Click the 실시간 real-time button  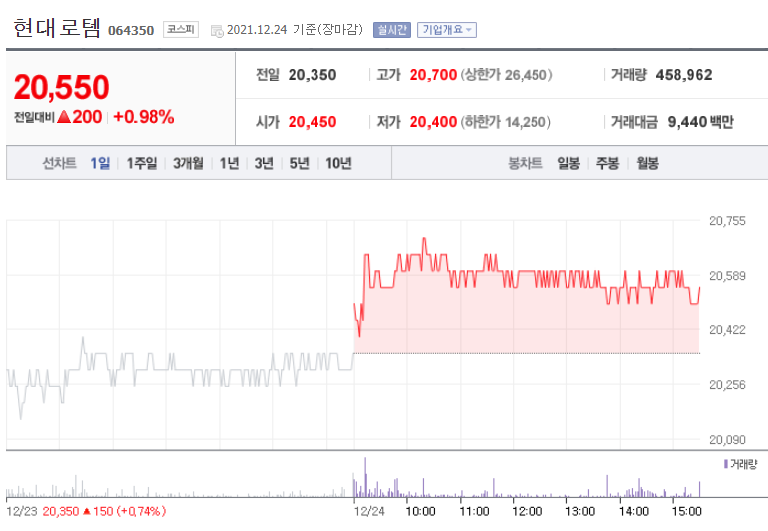click(392, 30)
